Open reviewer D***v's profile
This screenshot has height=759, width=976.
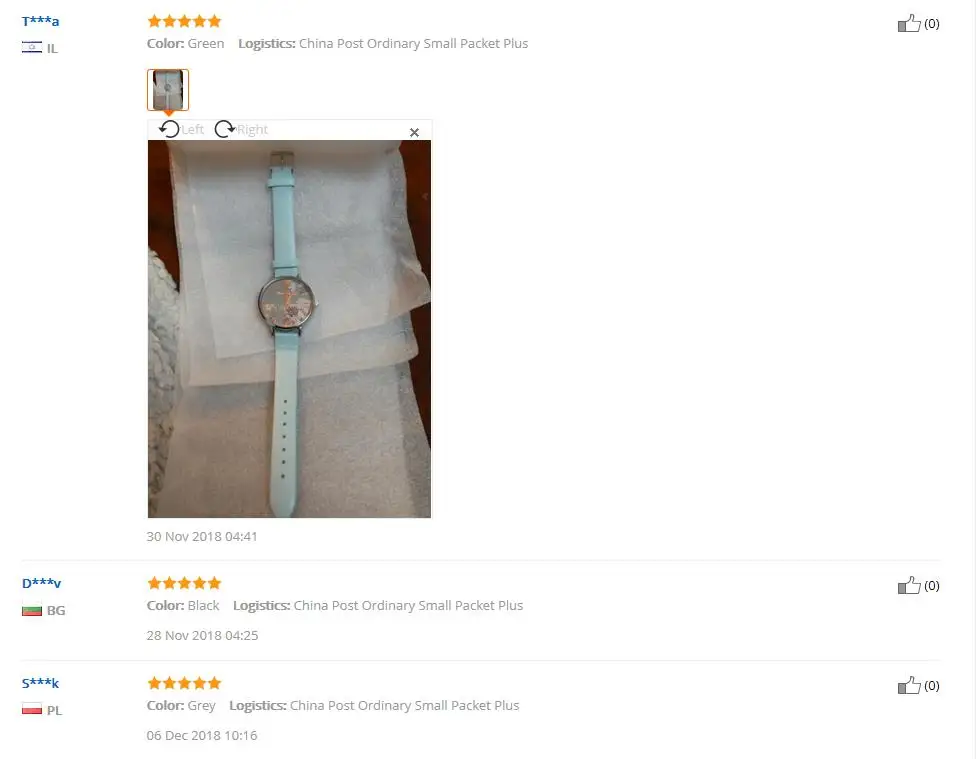[41, 583]
